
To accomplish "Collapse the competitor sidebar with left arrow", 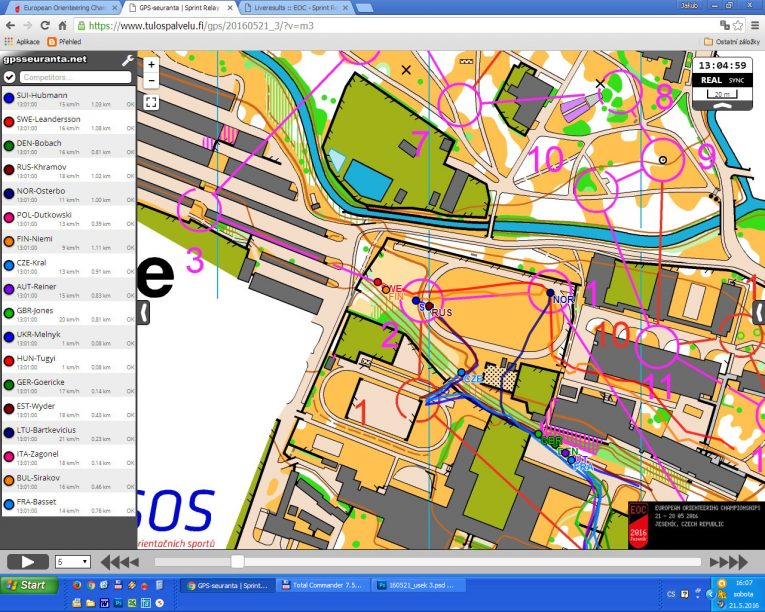I will (x=143, y=312).
